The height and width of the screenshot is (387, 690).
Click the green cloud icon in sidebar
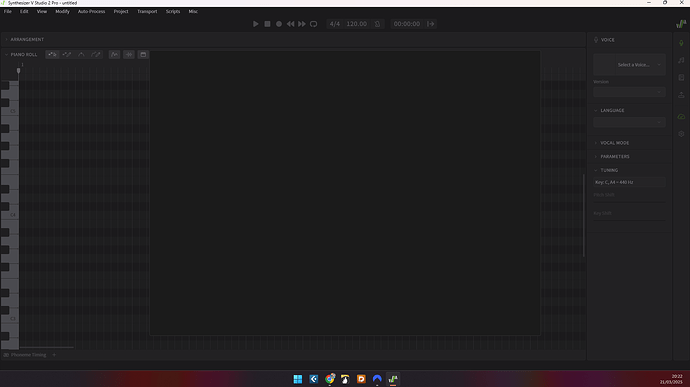(681, 117)
